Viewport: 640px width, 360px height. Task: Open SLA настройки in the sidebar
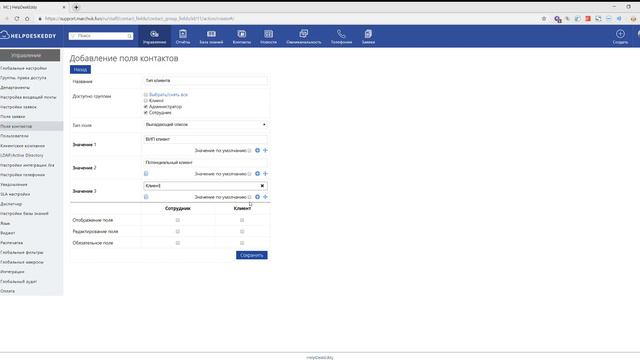pos(15,194)
